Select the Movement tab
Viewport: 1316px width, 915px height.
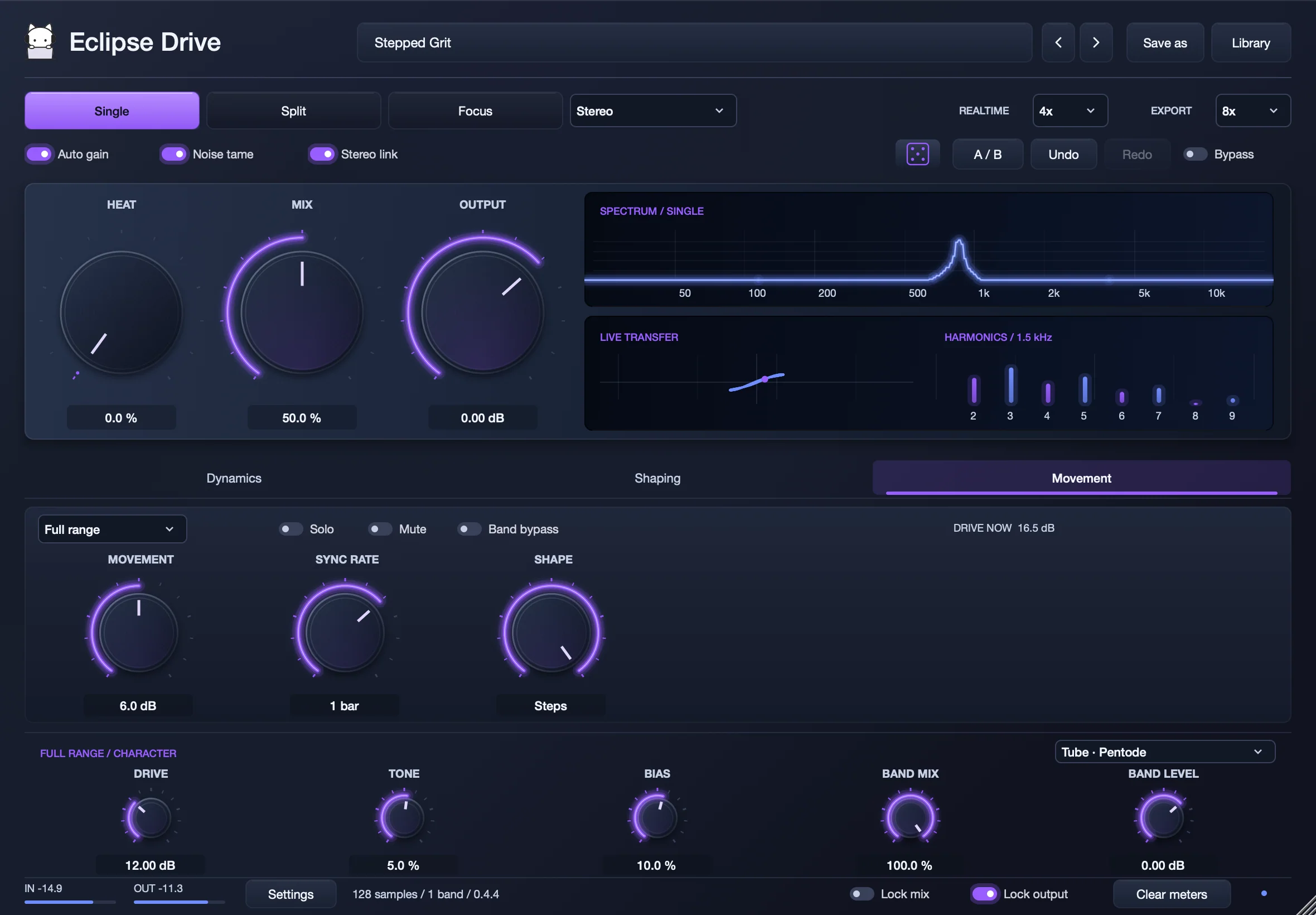[x=1081, y=478]
